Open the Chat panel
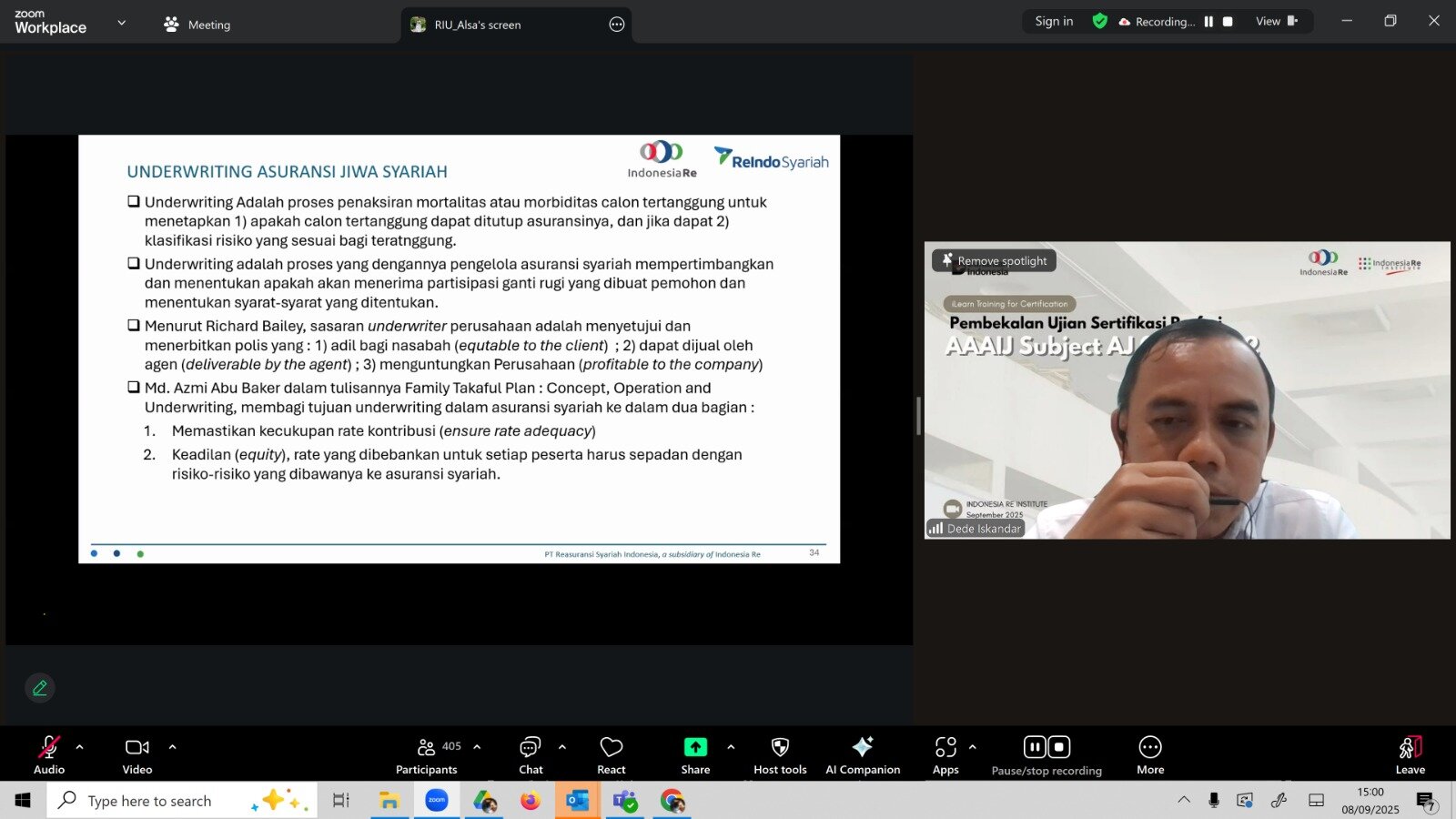 click(531, 754)
